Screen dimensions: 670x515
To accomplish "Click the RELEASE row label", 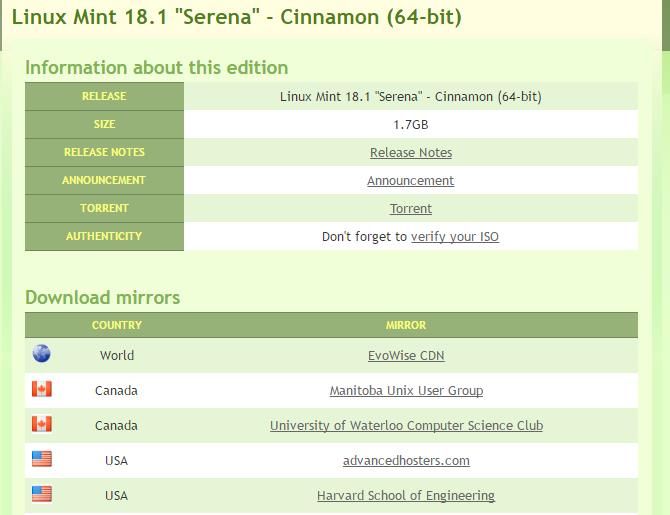I will coord(104,97).
